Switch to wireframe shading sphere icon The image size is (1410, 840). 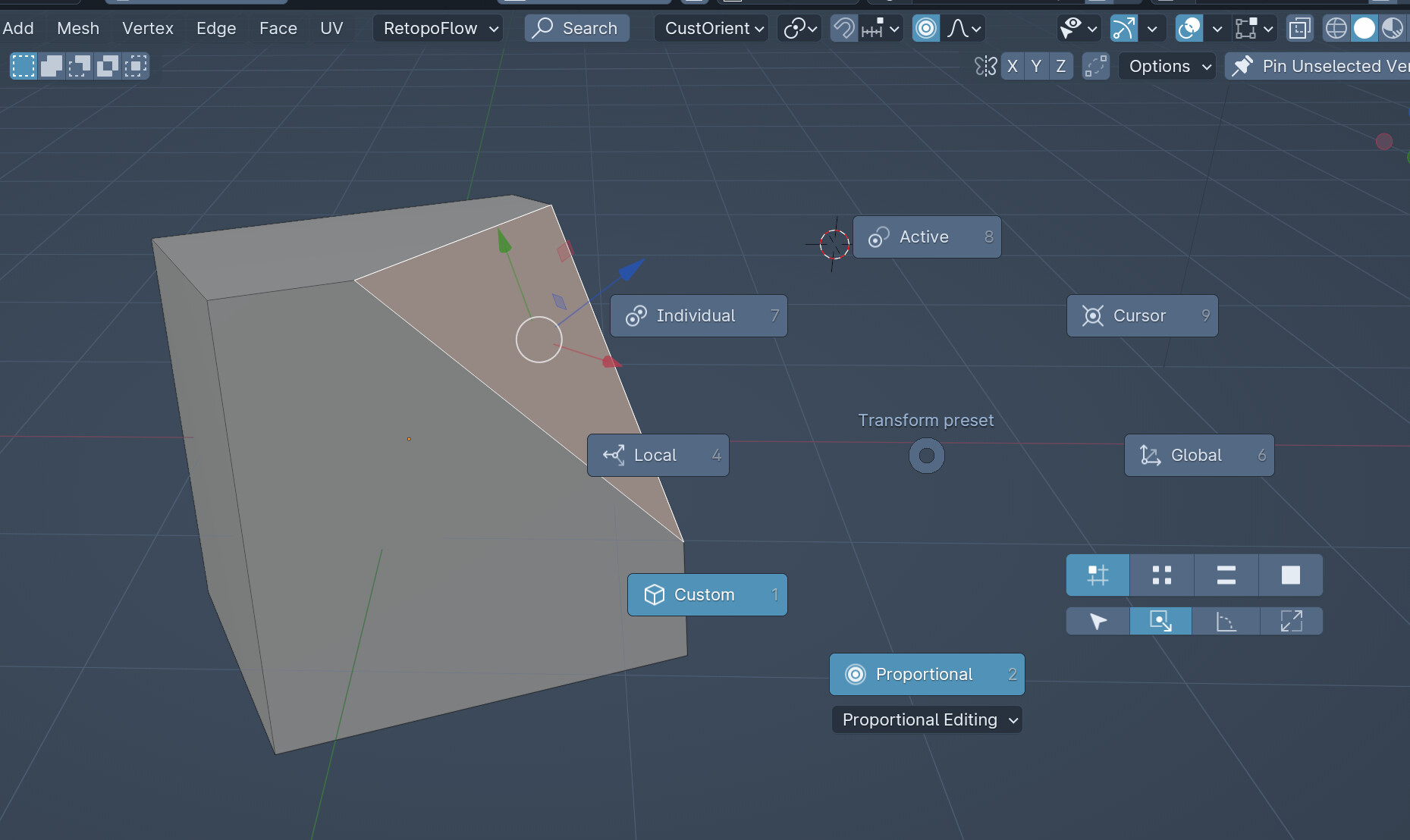[1336, 29]
